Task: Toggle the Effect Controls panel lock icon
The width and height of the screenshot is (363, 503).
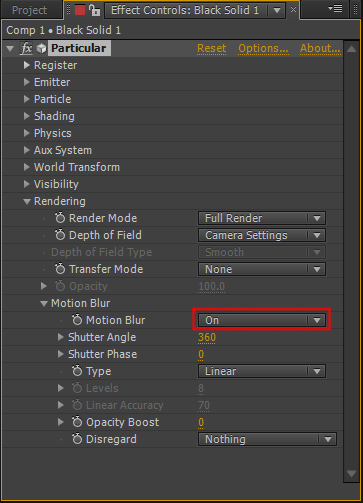Action: pos(95,10)
